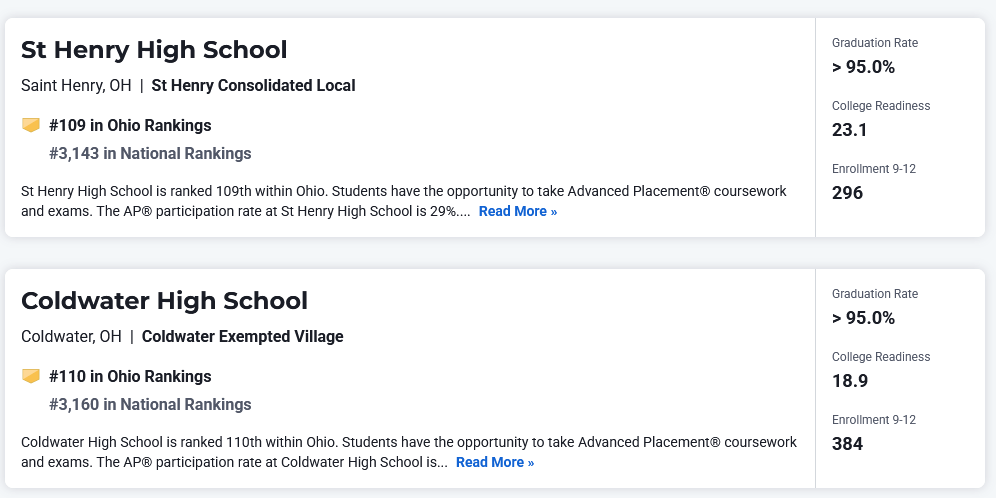Image resolution: width=996 pixels, height=498 pixels.
Task: Open St Henry Consolidated Local district link
Action: coord(253,86)
